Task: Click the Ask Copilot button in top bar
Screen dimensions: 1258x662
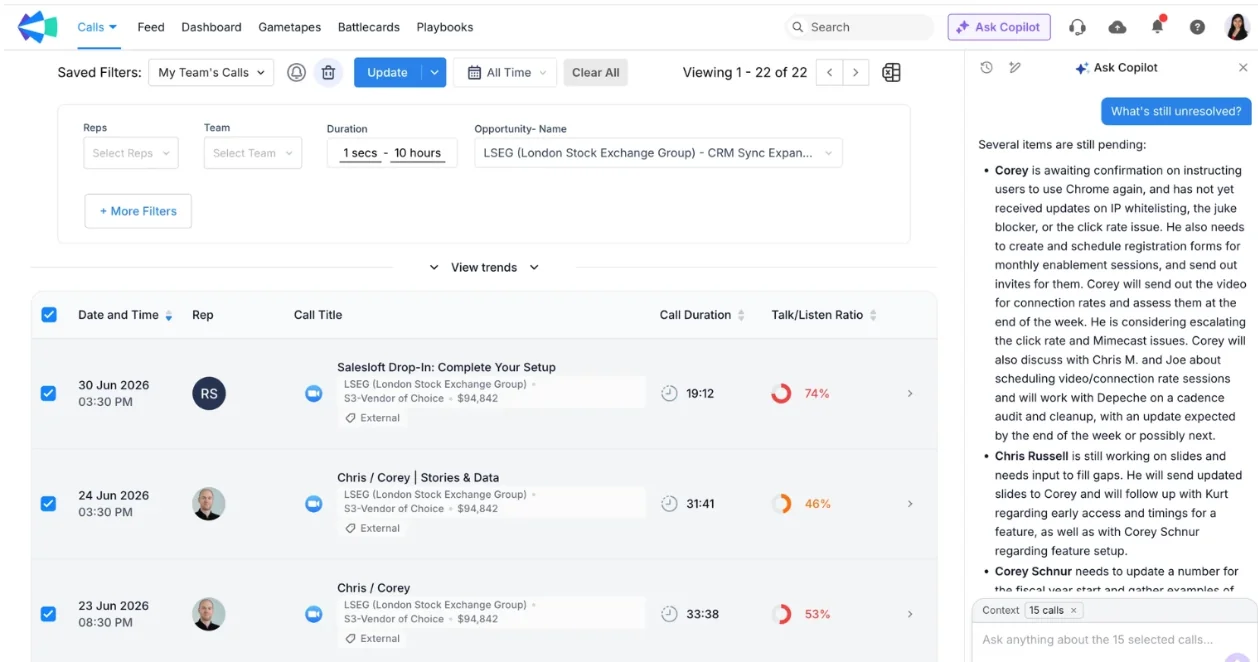Action: (999, 27)
